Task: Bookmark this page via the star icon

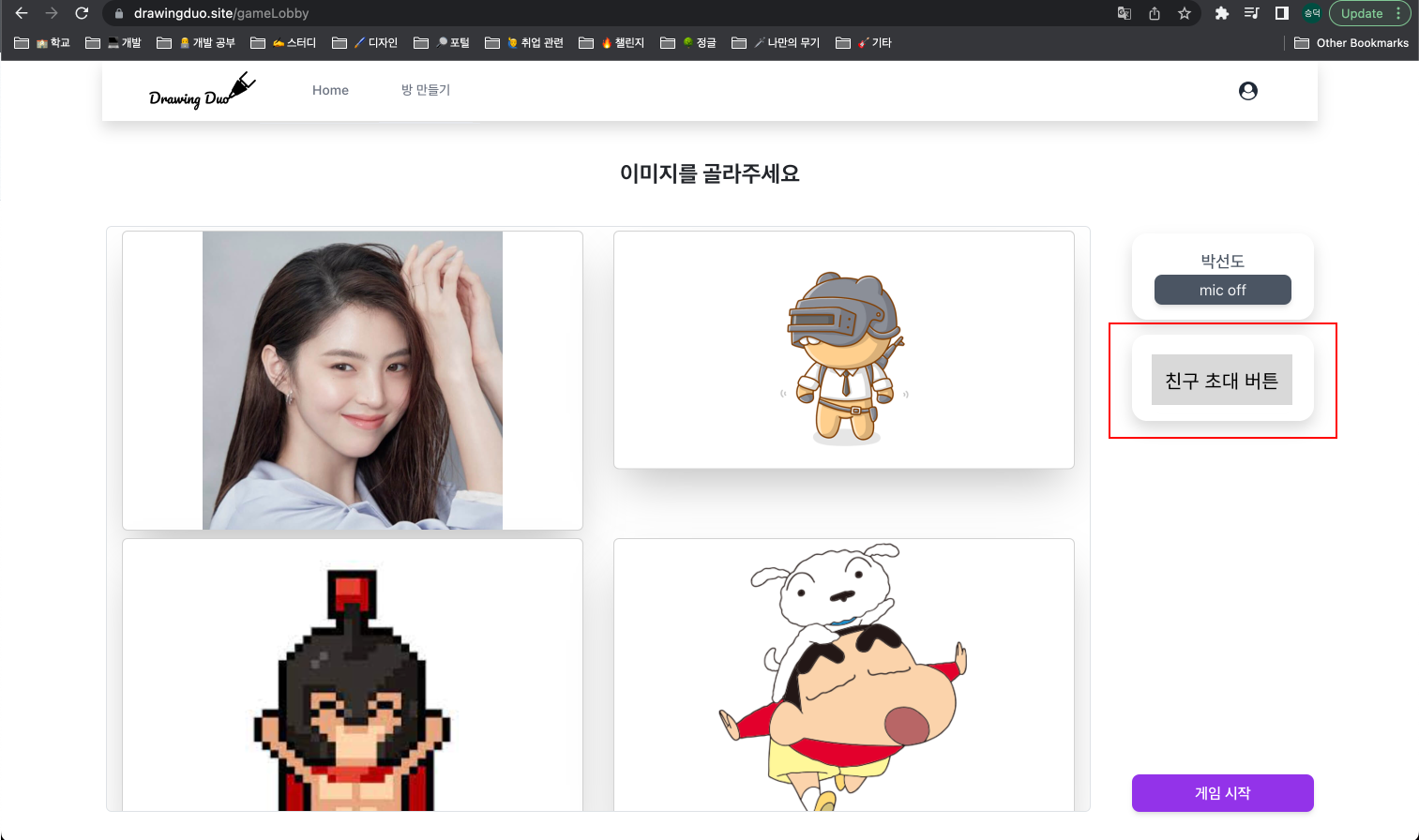Action: click(x=1185, y=14)
